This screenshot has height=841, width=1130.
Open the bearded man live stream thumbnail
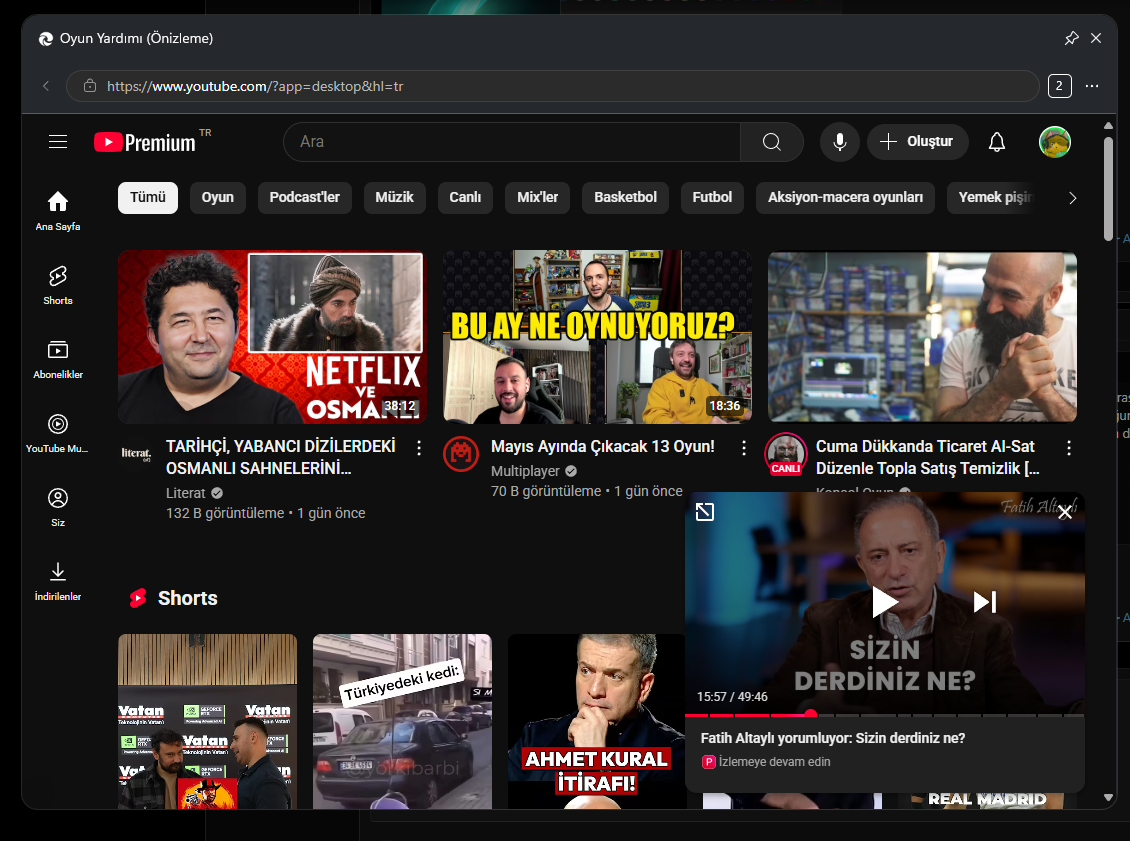pos(922,337)
